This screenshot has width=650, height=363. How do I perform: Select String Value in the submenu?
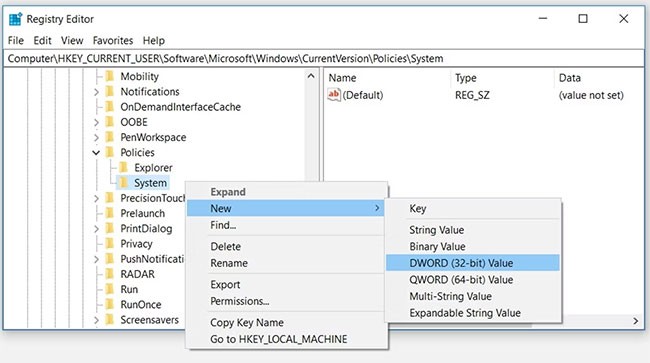click(x=473, y=230)
